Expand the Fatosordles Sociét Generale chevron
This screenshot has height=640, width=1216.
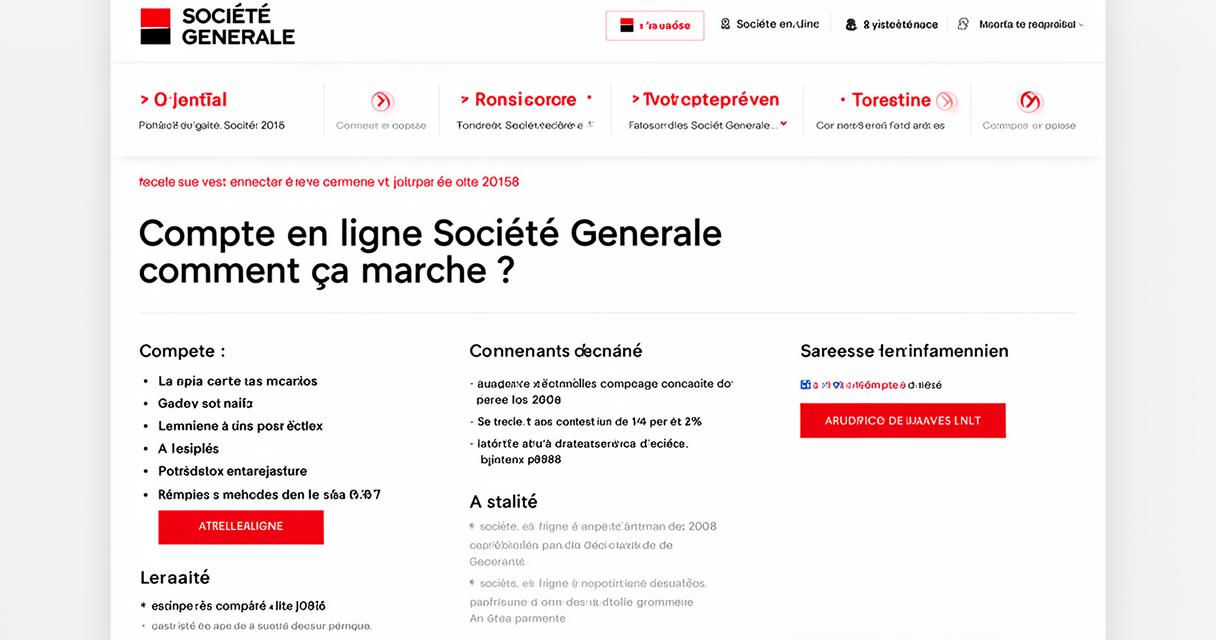[x=783, y=125]
